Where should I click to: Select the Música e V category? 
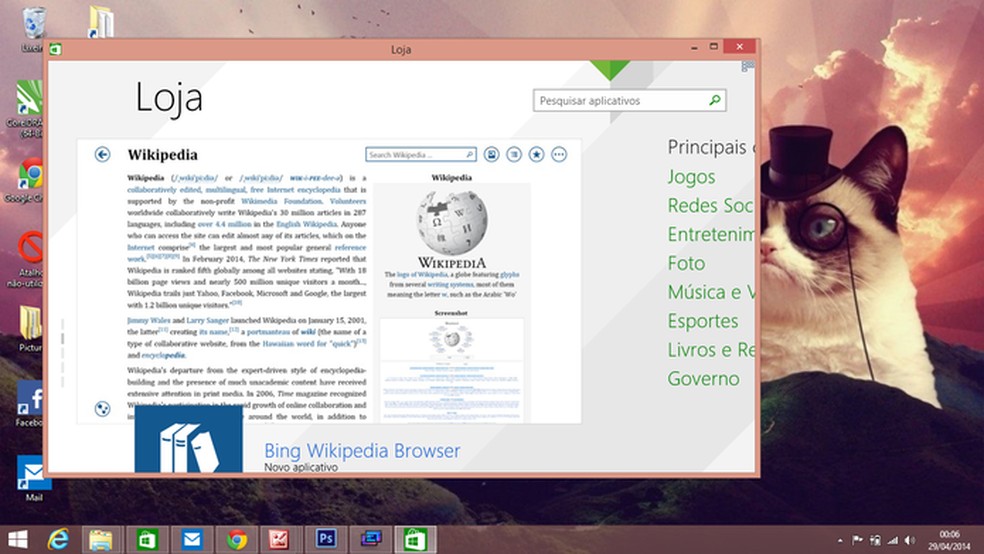[x=711, y=292]
